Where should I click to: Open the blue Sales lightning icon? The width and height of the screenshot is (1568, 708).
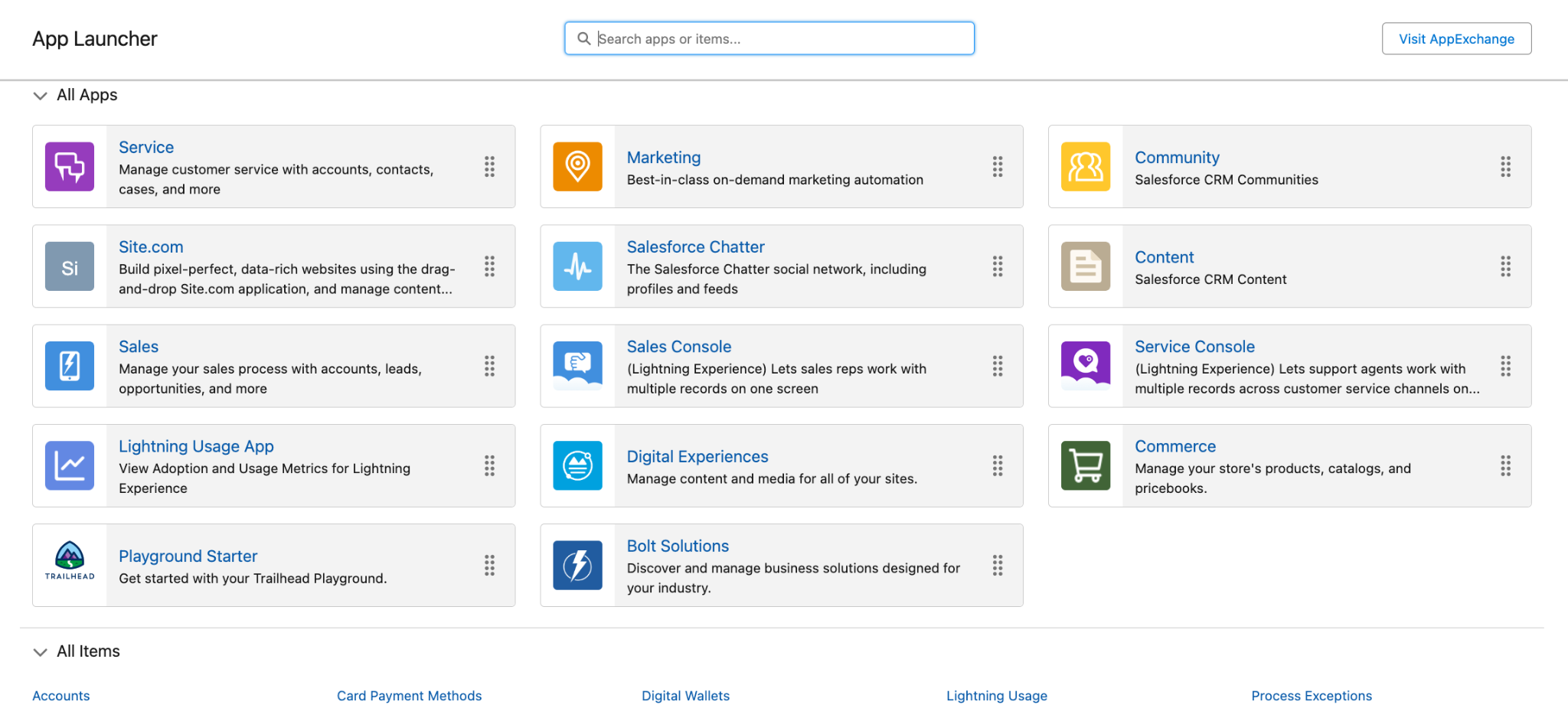point(70,366)
